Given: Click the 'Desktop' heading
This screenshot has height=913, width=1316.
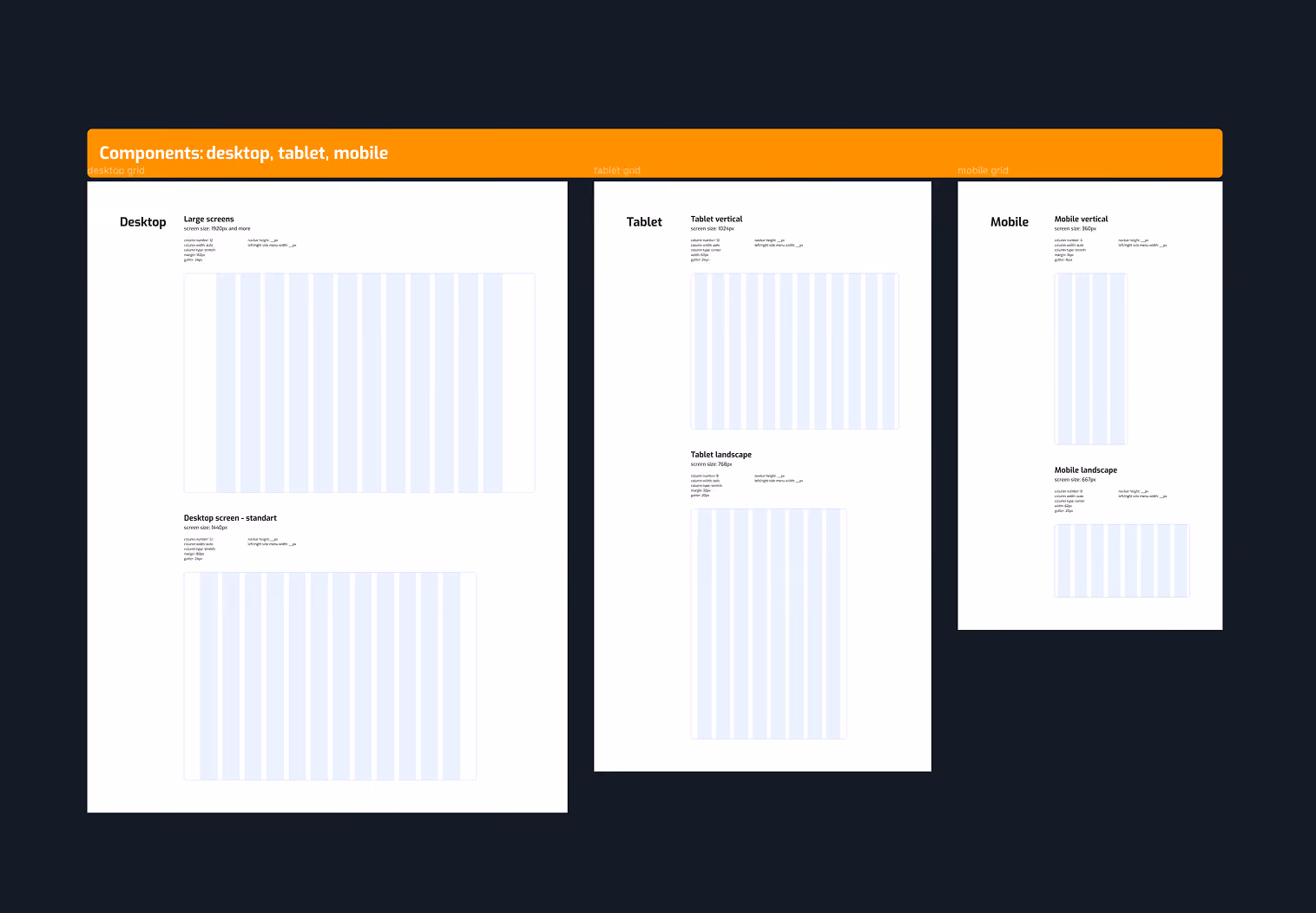Looking at the screenshot, I should coord(143,222).
